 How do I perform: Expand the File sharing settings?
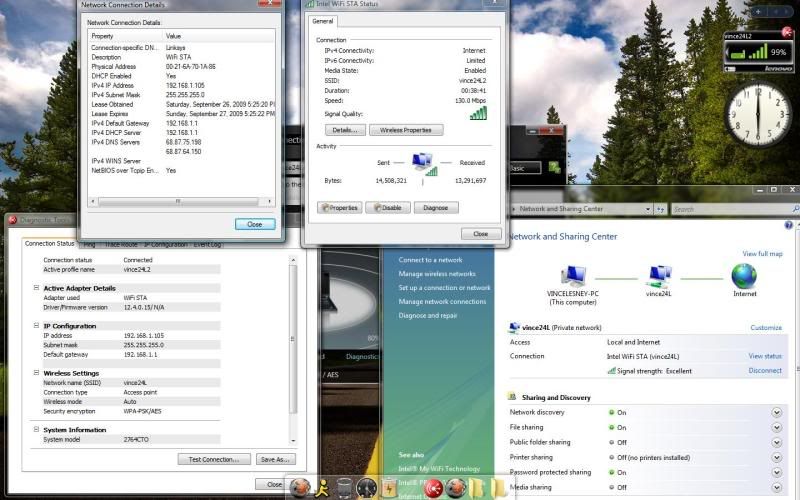pyautogui.click(x=776, y=427)
